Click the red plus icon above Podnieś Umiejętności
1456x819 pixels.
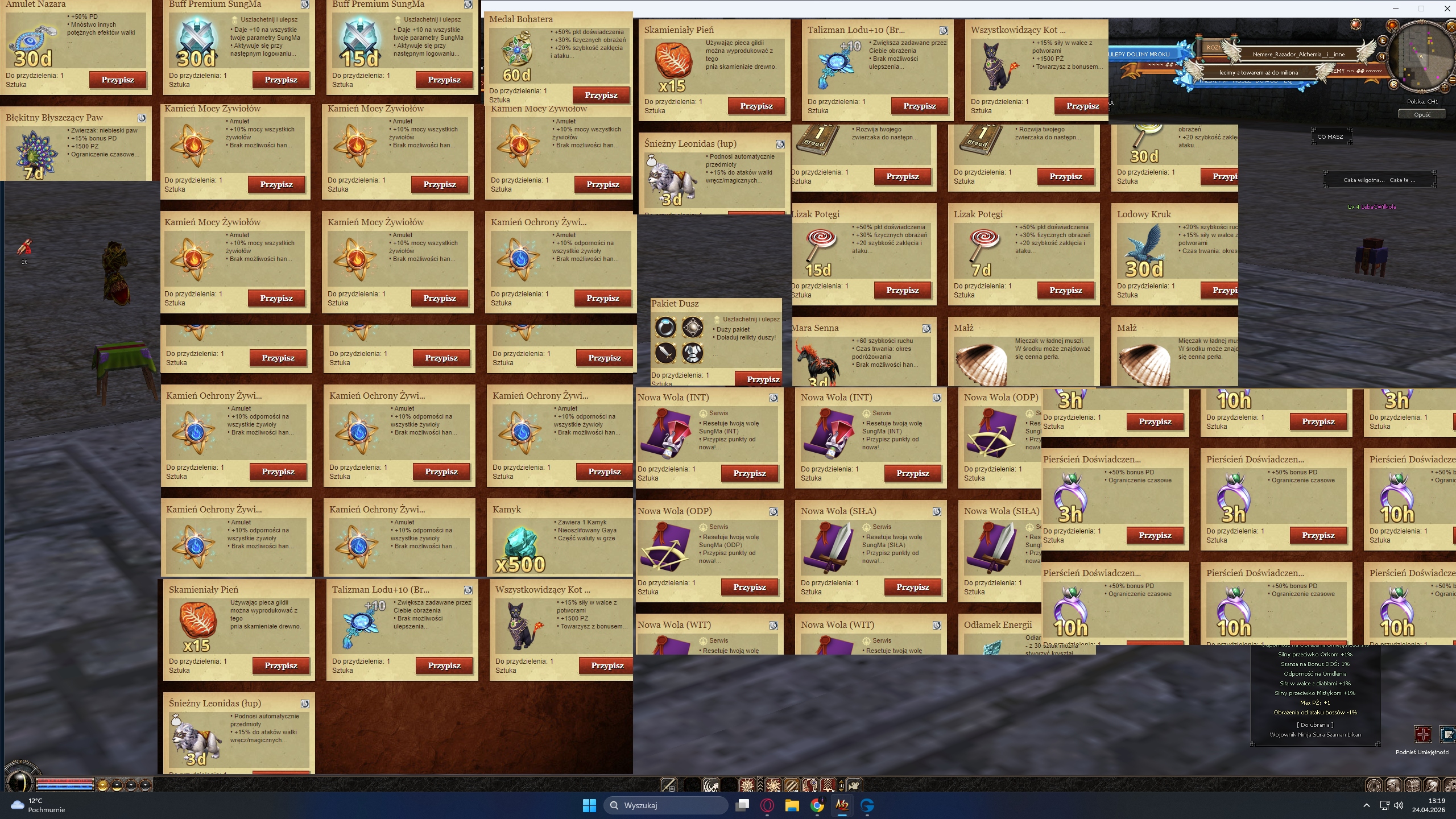pos(1422,734)
